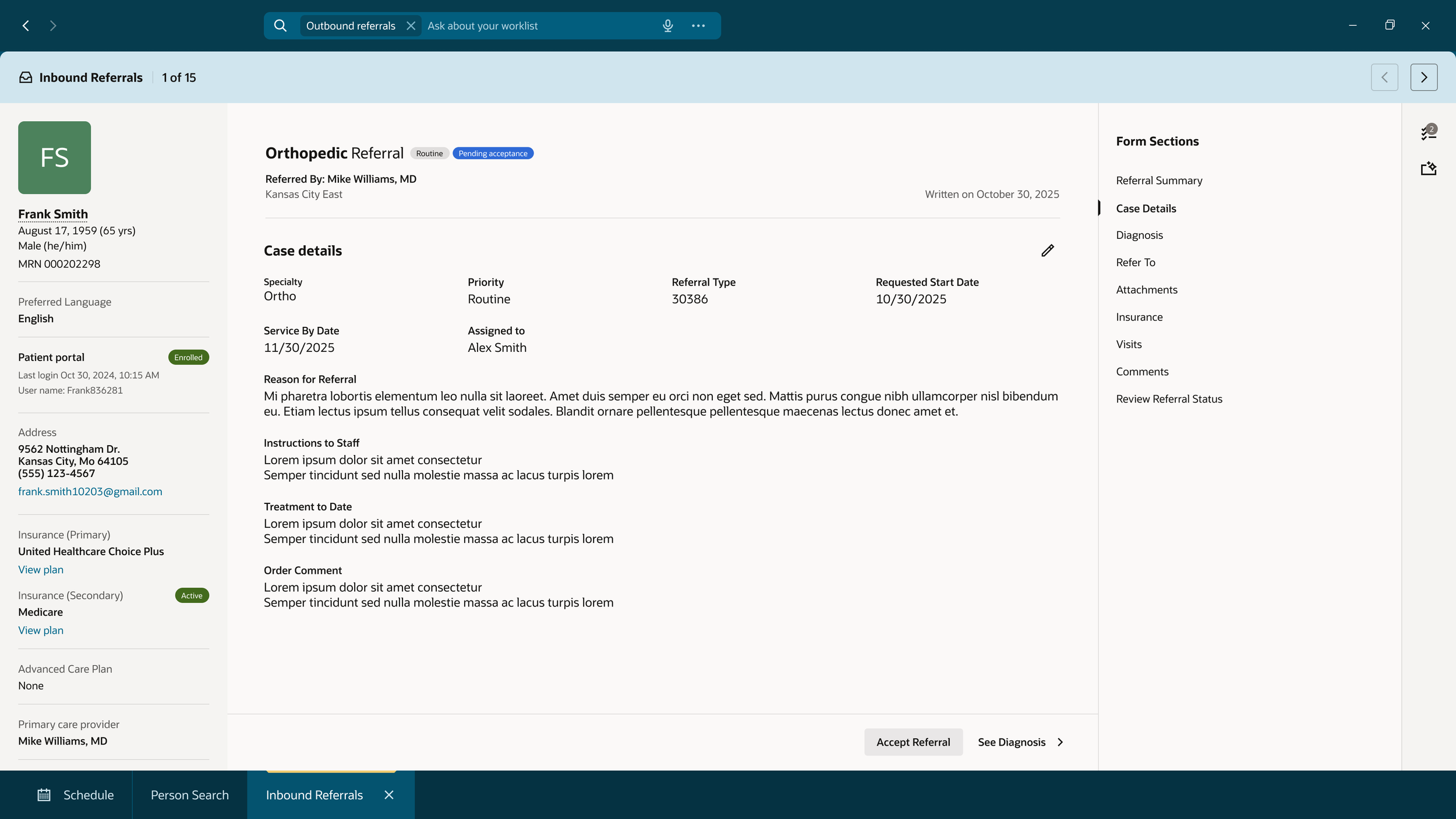Click the Routine priority badge

click(x=429, y=153)
